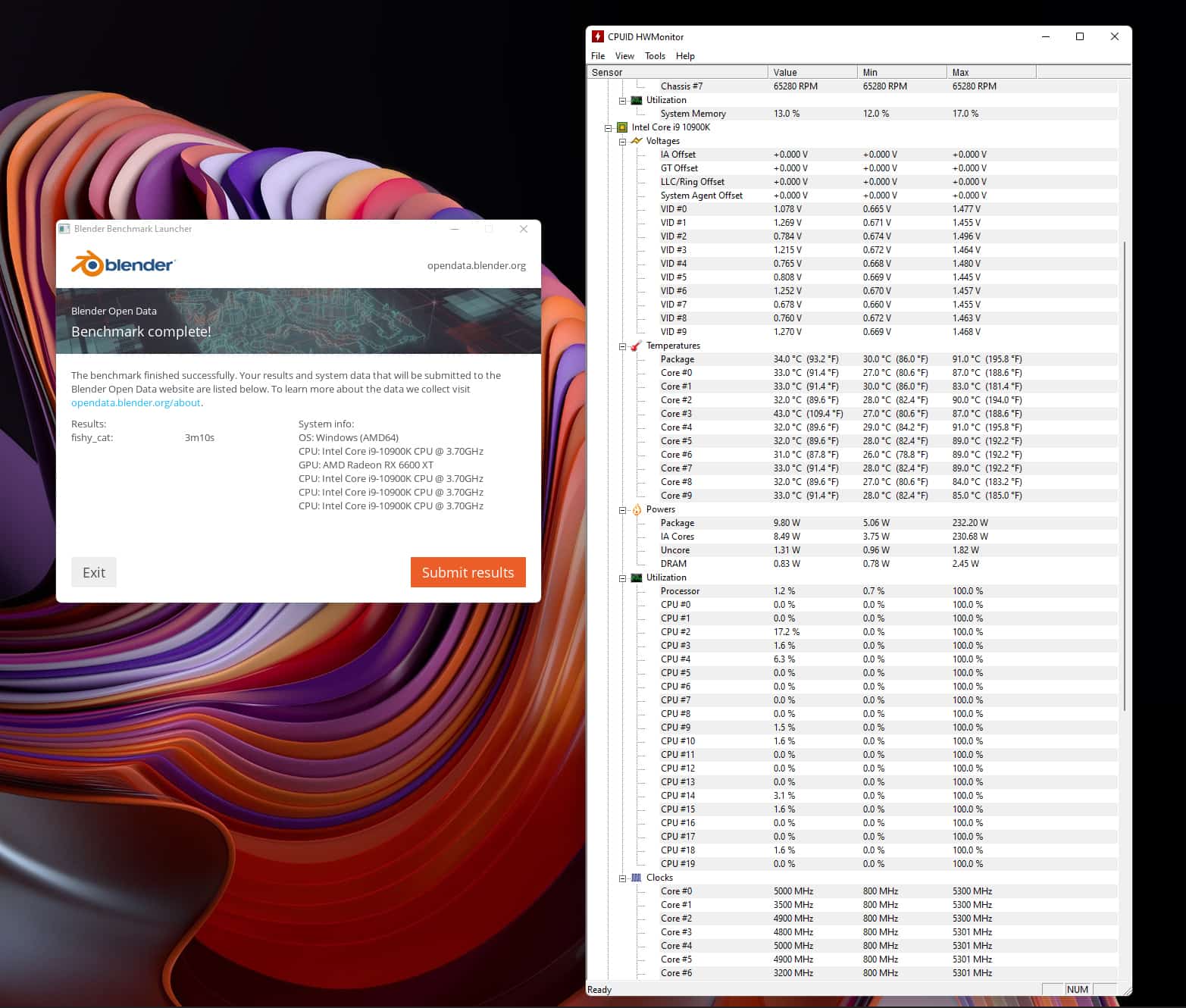Collapse the Temperatures tree node
Viewport: 1186px width, 1008px height.
tap(622, 346)
